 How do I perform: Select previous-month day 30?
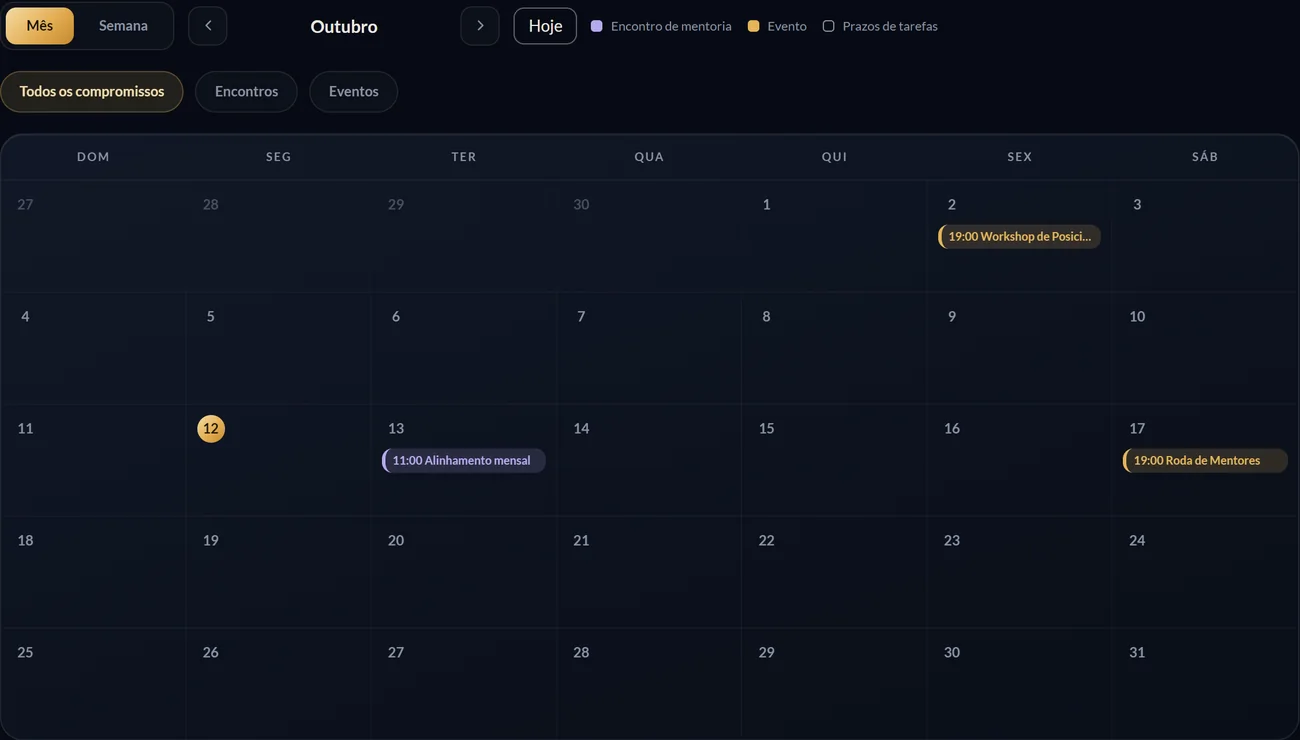pyautogui.click(x=581, y=205)
